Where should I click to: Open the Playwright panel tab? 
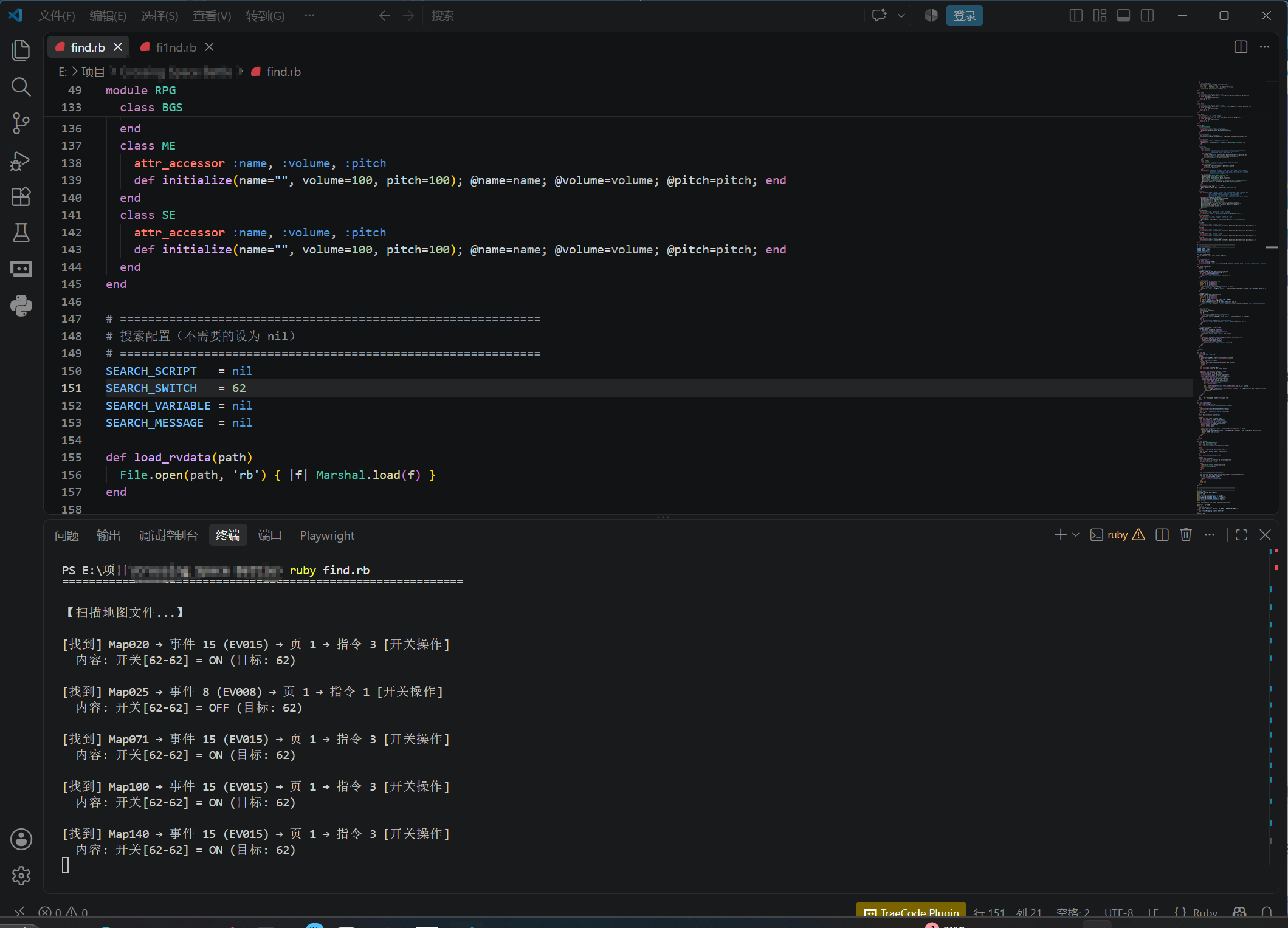pos(327,535)
